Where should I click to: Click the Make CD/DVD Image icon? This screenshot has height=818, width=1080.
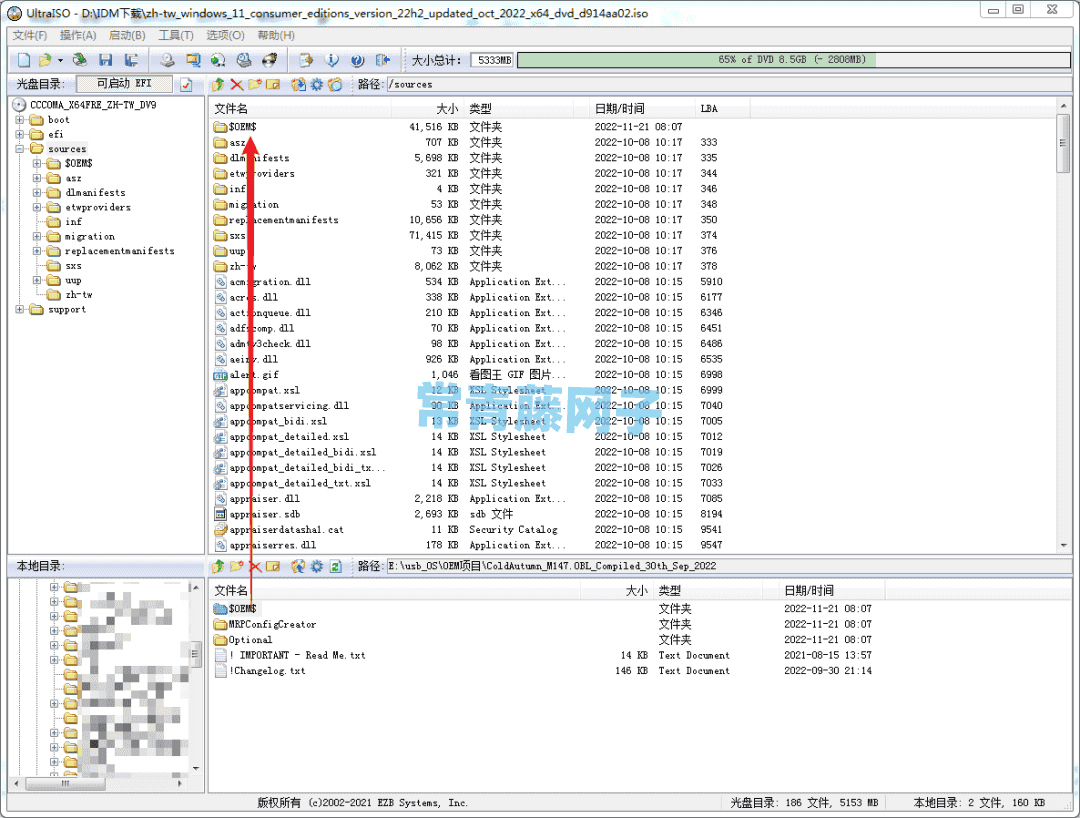pos(167,61)
